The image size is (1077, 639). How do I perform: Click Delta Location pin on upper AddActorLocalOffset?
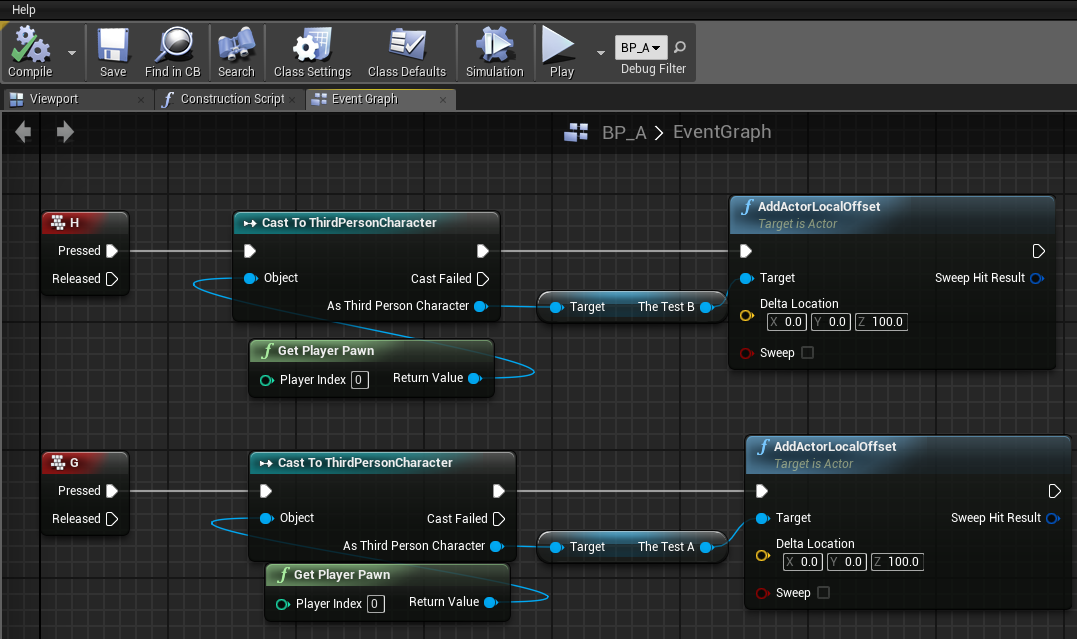pos(747,315)
